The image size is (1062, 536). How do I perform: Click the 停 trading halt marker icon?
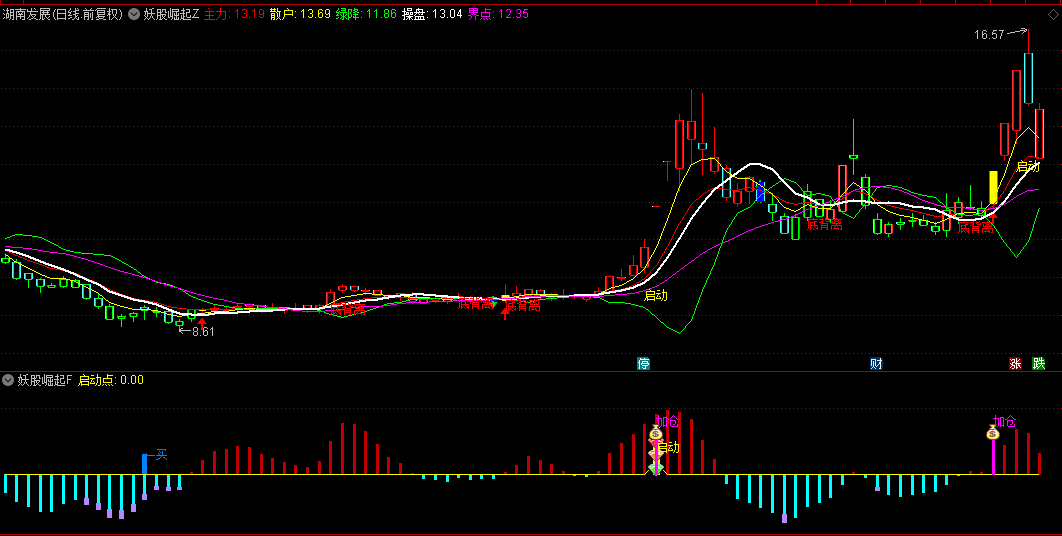[x=643, y=363]
